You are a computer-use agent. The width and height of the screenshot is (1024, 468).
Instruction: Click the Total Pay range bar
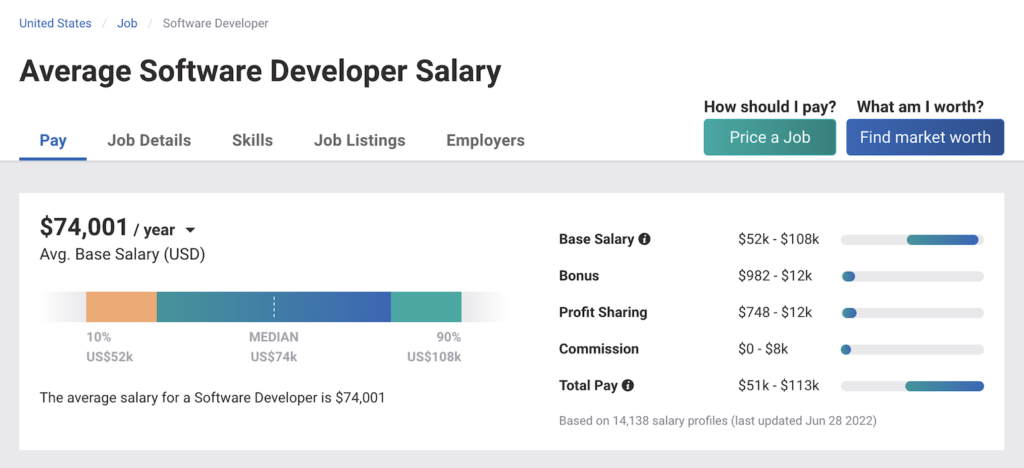pos(912,386)
